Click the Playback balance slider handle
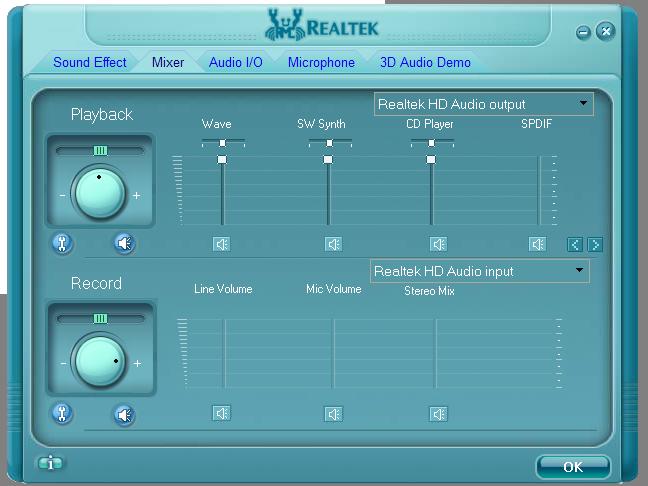This screenshot has height=486, width=648. pyautogui.click(x=100, y=150)
